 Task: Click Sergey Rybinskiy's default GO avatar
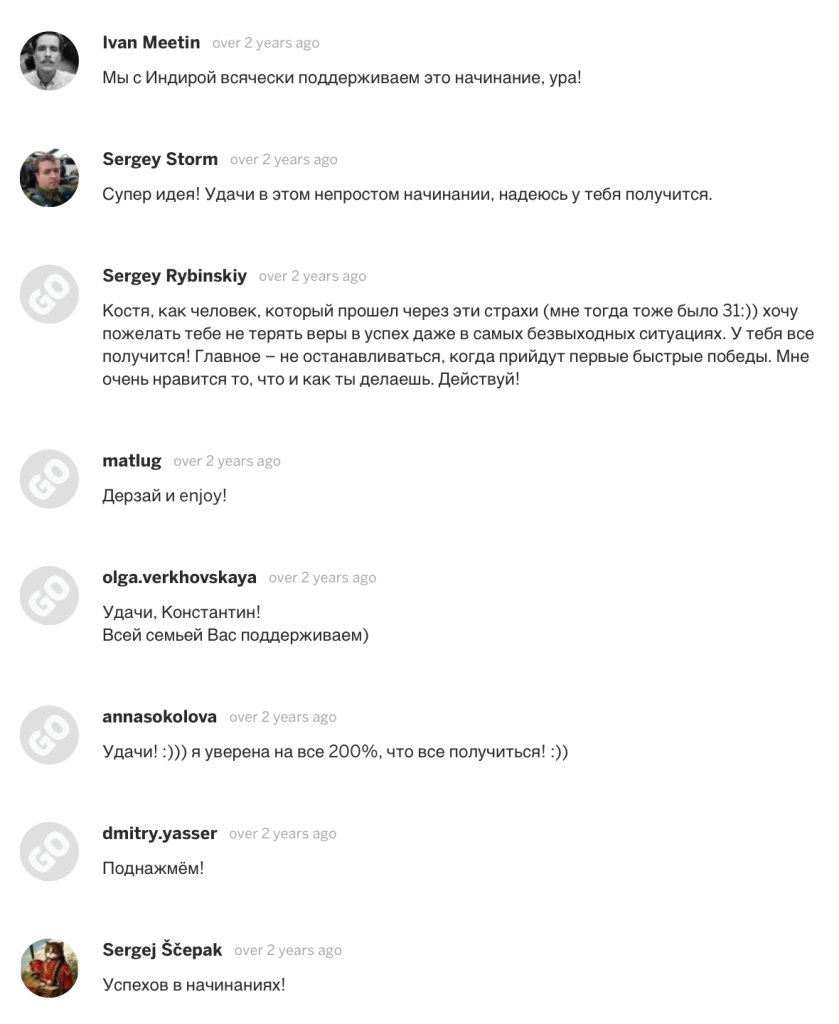[x=49, y=294]
